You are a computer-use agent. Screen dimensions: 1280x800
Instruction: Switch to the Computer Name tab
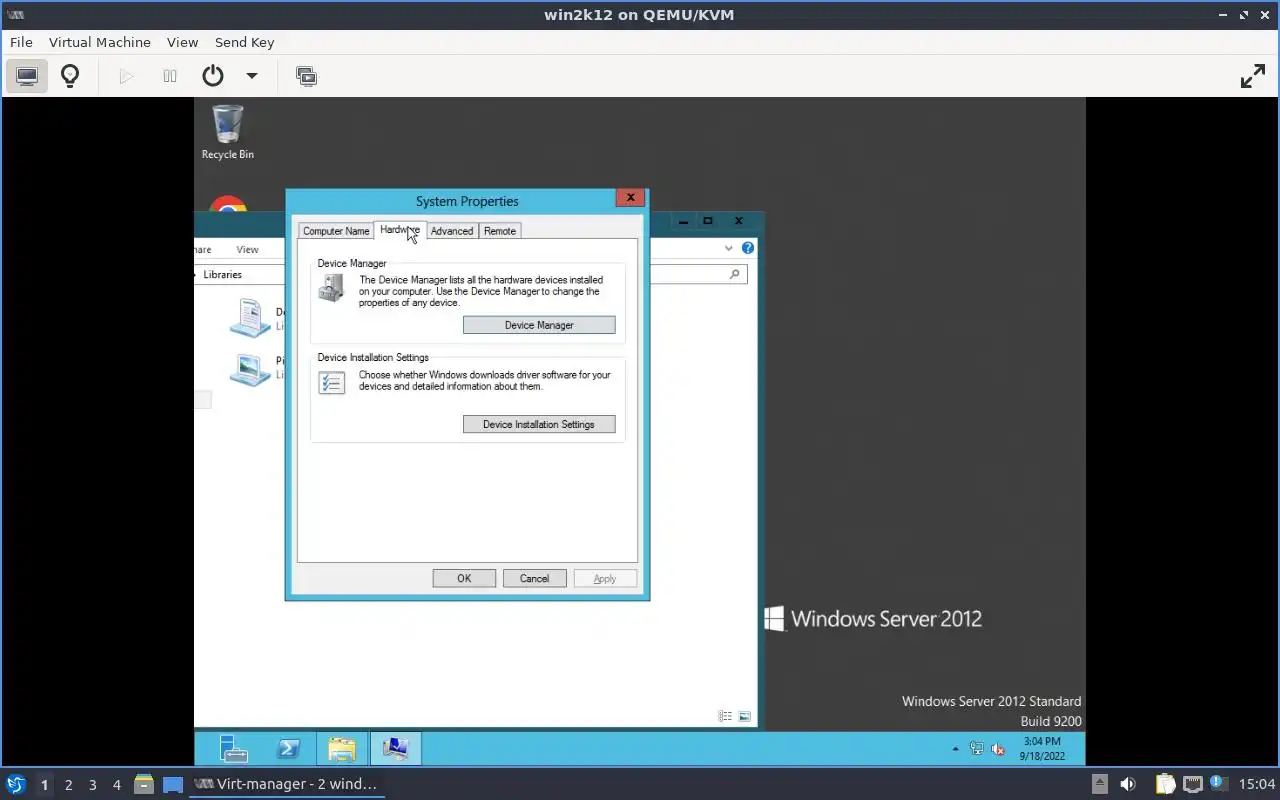pyautogui.click(x=336, y=231)
